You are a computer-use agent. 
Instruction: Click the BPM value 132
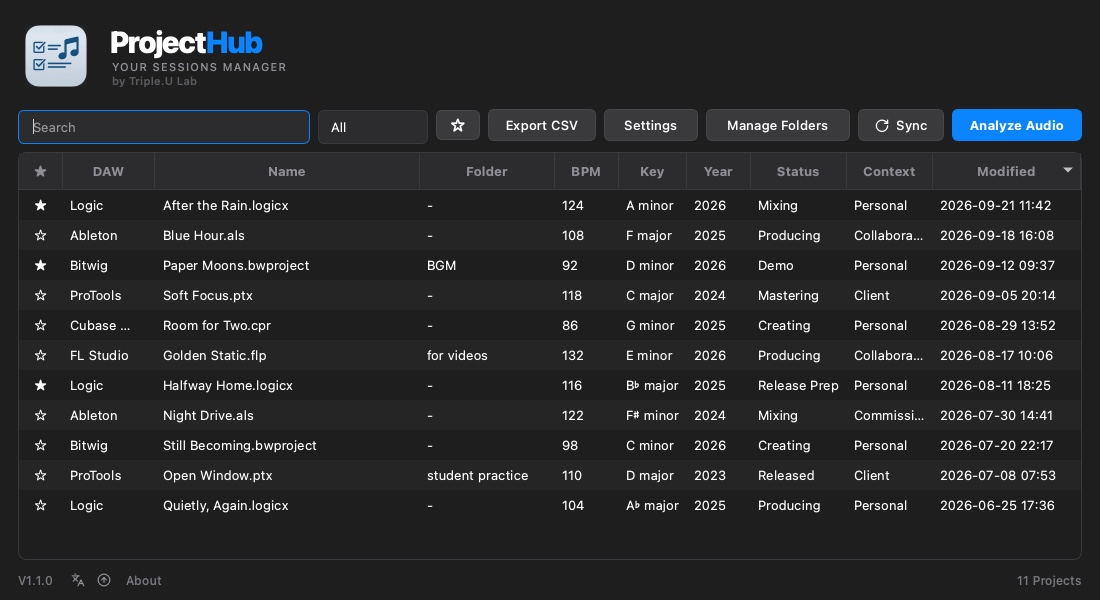572,356
